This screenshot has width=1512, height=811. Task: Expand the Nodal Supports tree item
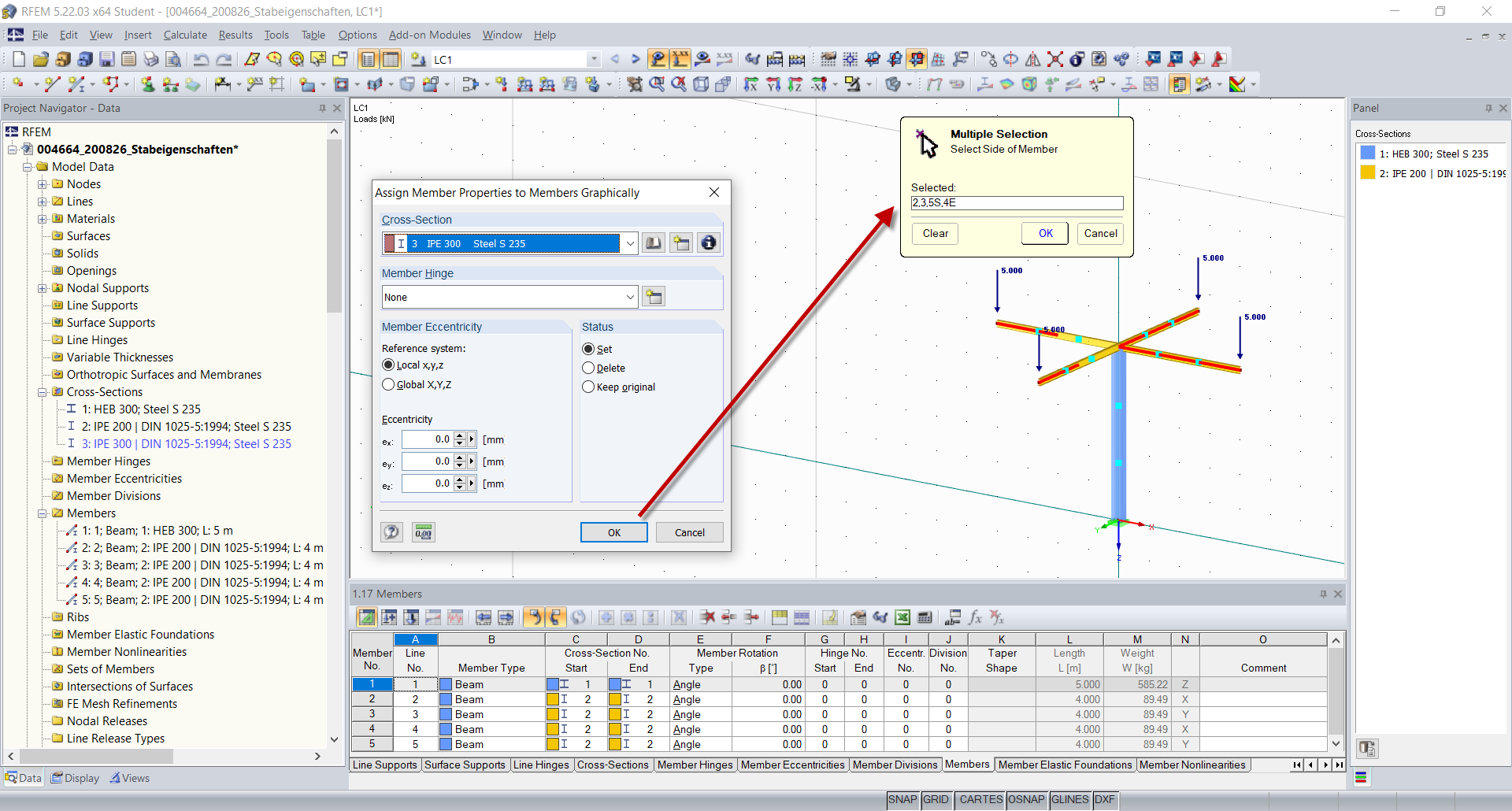(43, 288)
